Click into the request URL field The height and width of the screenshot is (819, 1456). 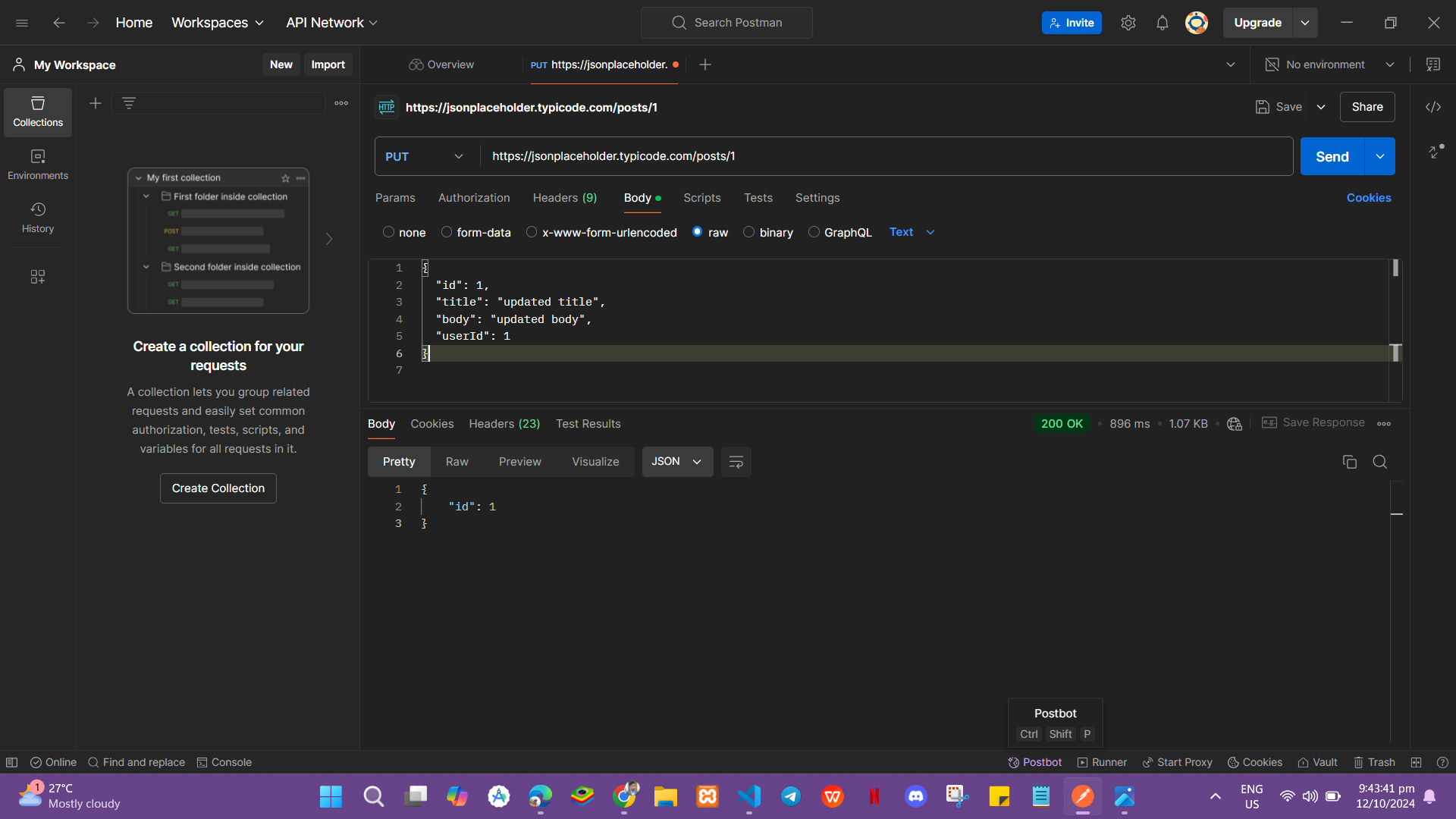click(886, 156)
